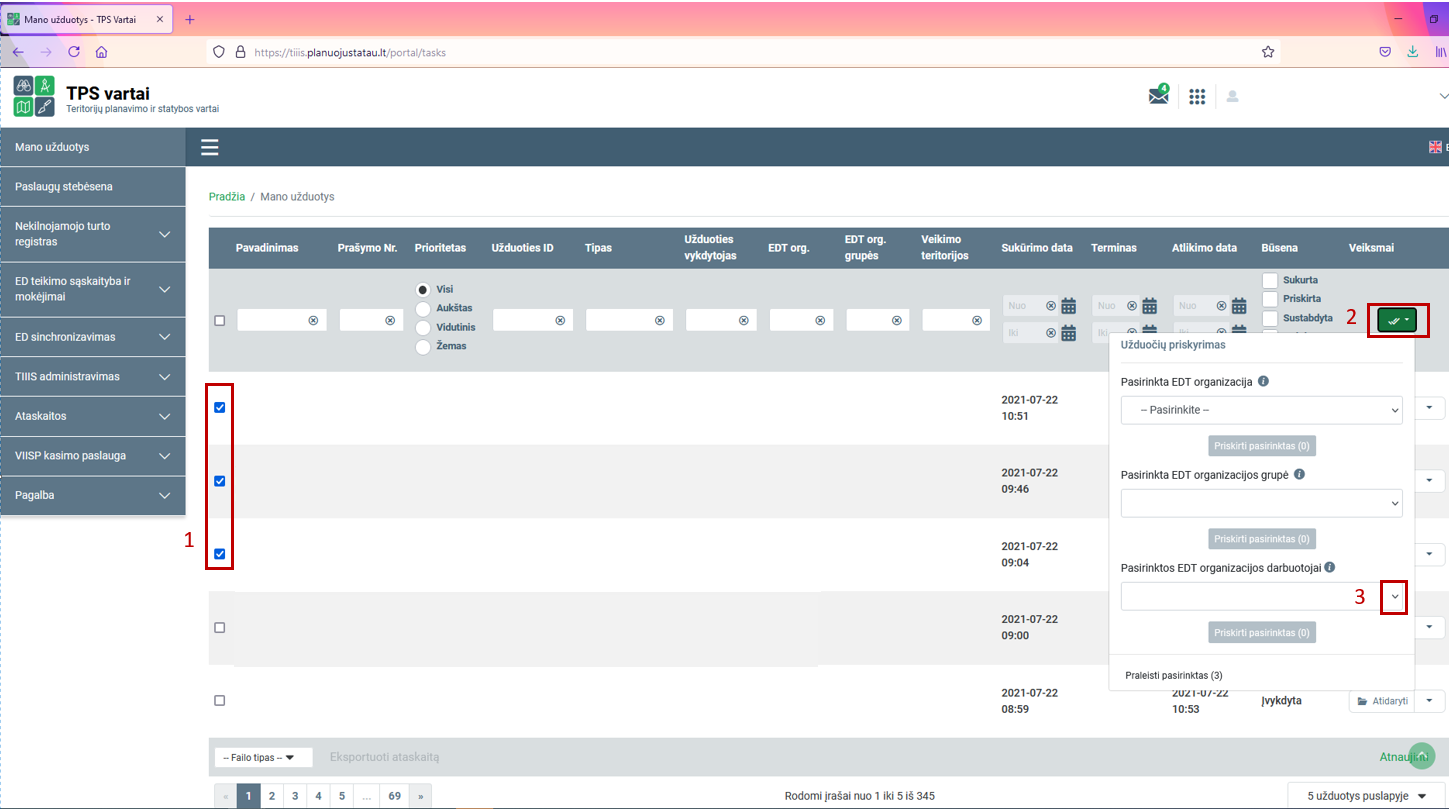Clear the EDT org. filter field
This screenshot has height=811, width=1449.
819,320
